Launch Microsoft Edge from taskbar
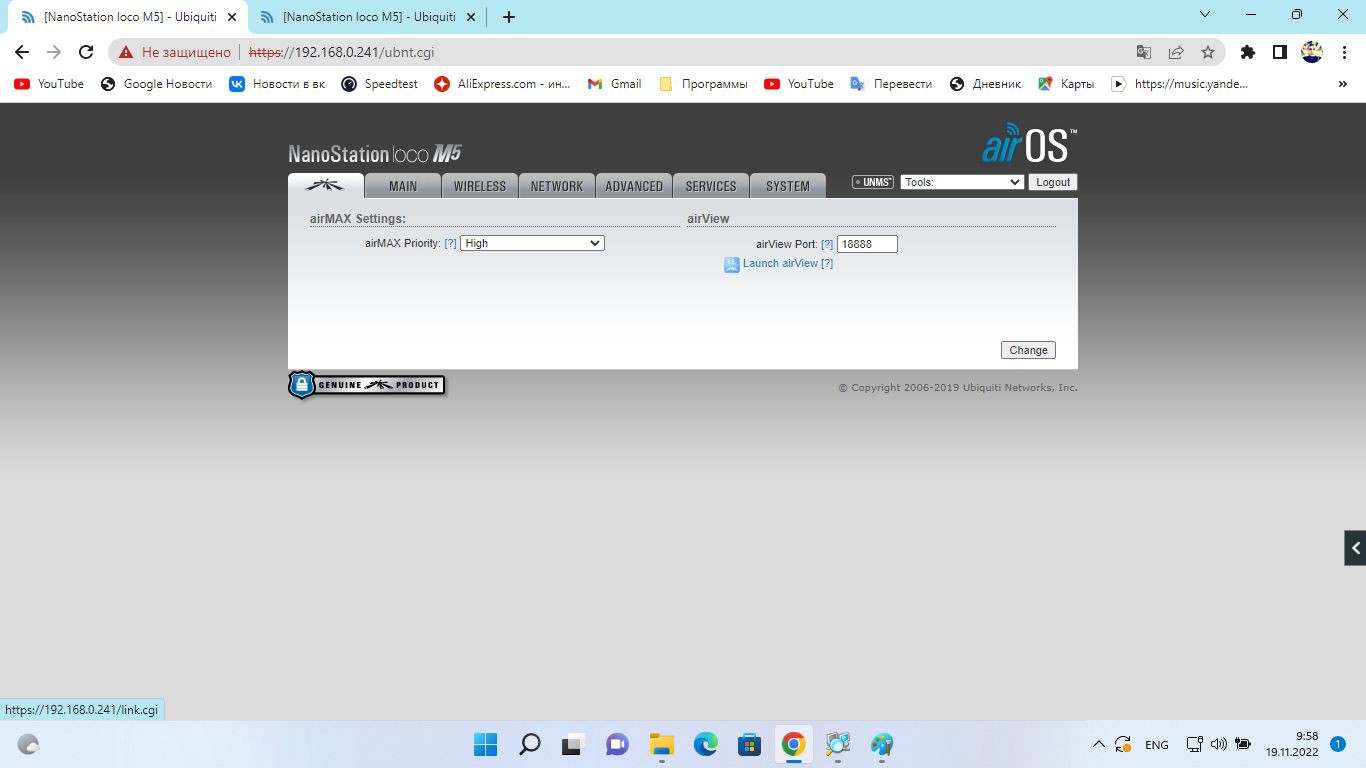1366x768 pixels. click(x=705, y=744)
